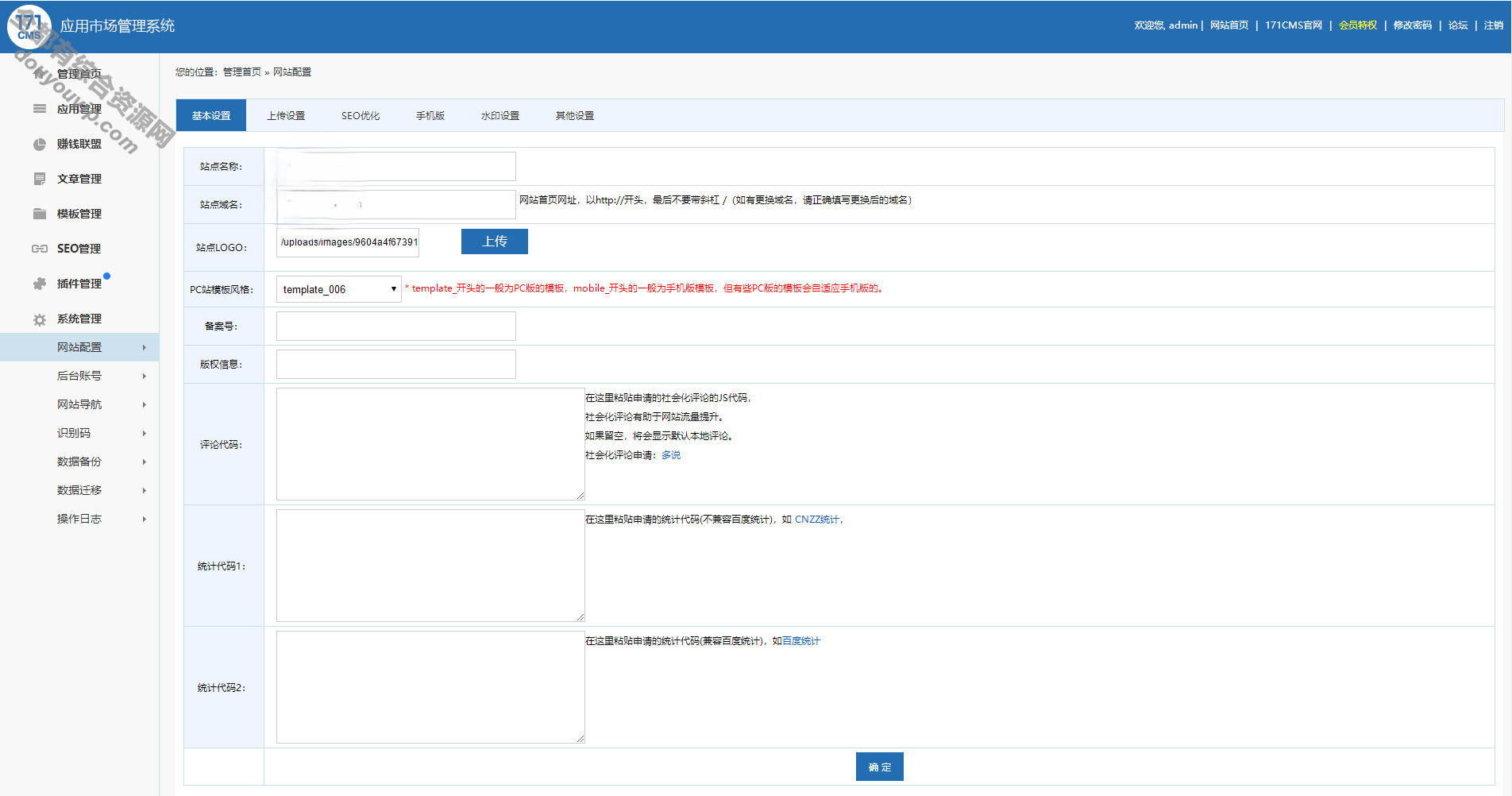Click inside the 统计代码1 textarea
The width and height of the screenshot is (1512, 796).
click(x=430, y=566)
